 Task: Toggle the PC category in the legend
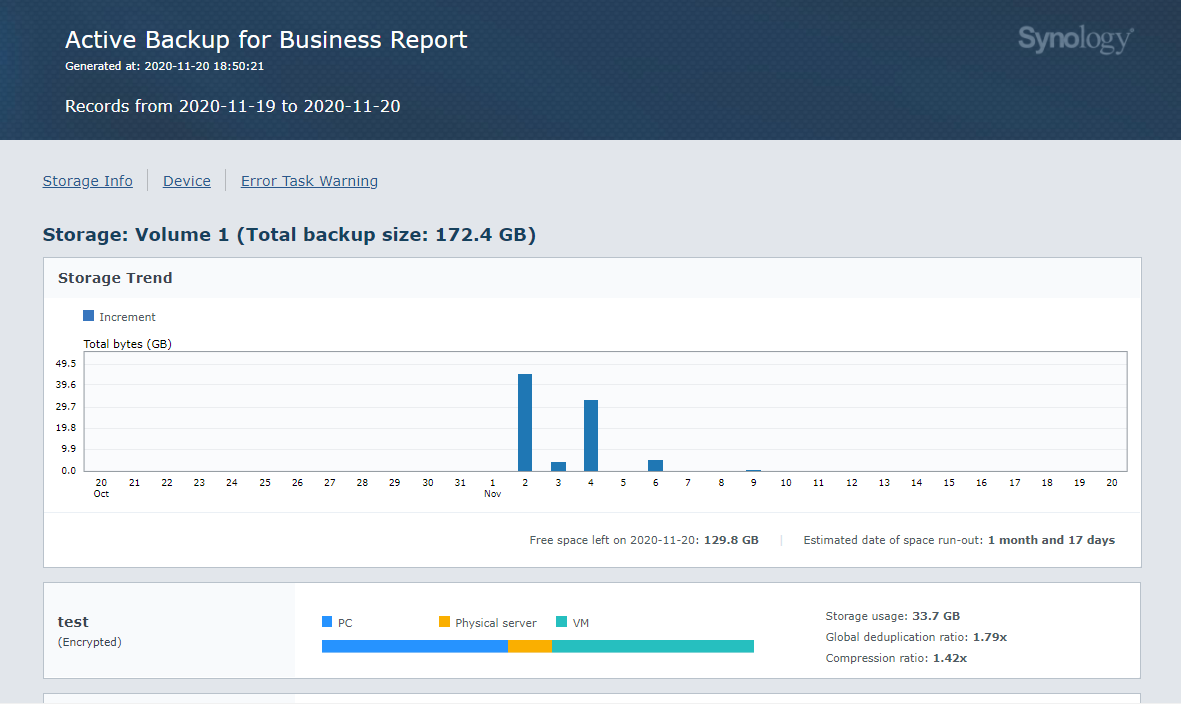(339, 622)
